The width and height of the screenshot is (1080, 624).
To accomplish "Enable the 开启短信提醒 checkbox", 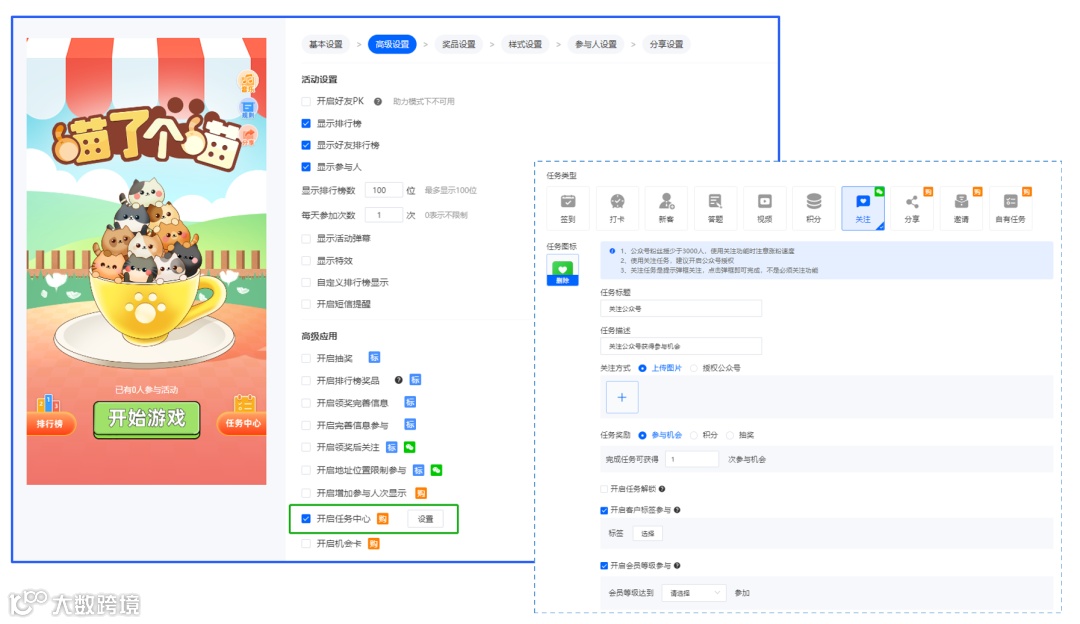I will point(306,304).
